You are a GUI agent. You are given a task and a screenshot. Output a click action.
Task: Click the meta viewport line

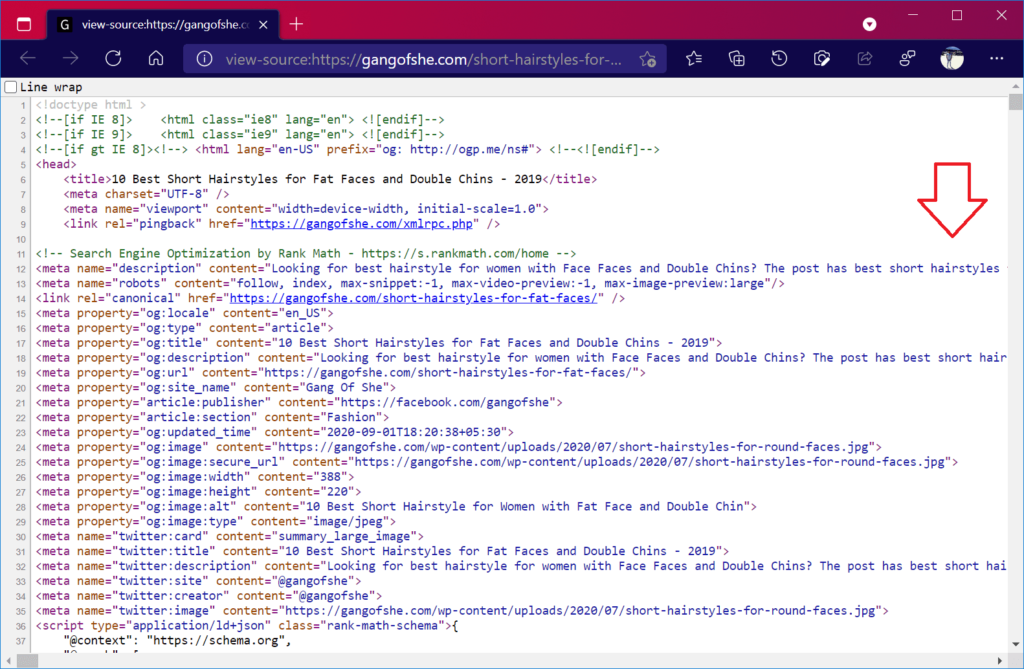point(306,209)
